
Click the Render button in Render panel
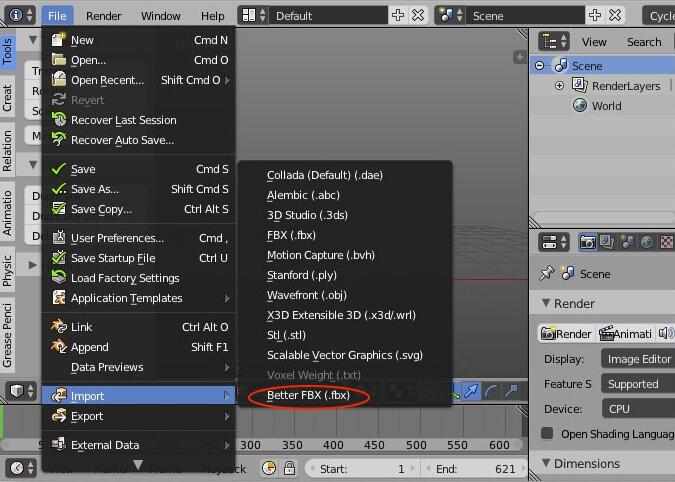(x=566, y=334)
